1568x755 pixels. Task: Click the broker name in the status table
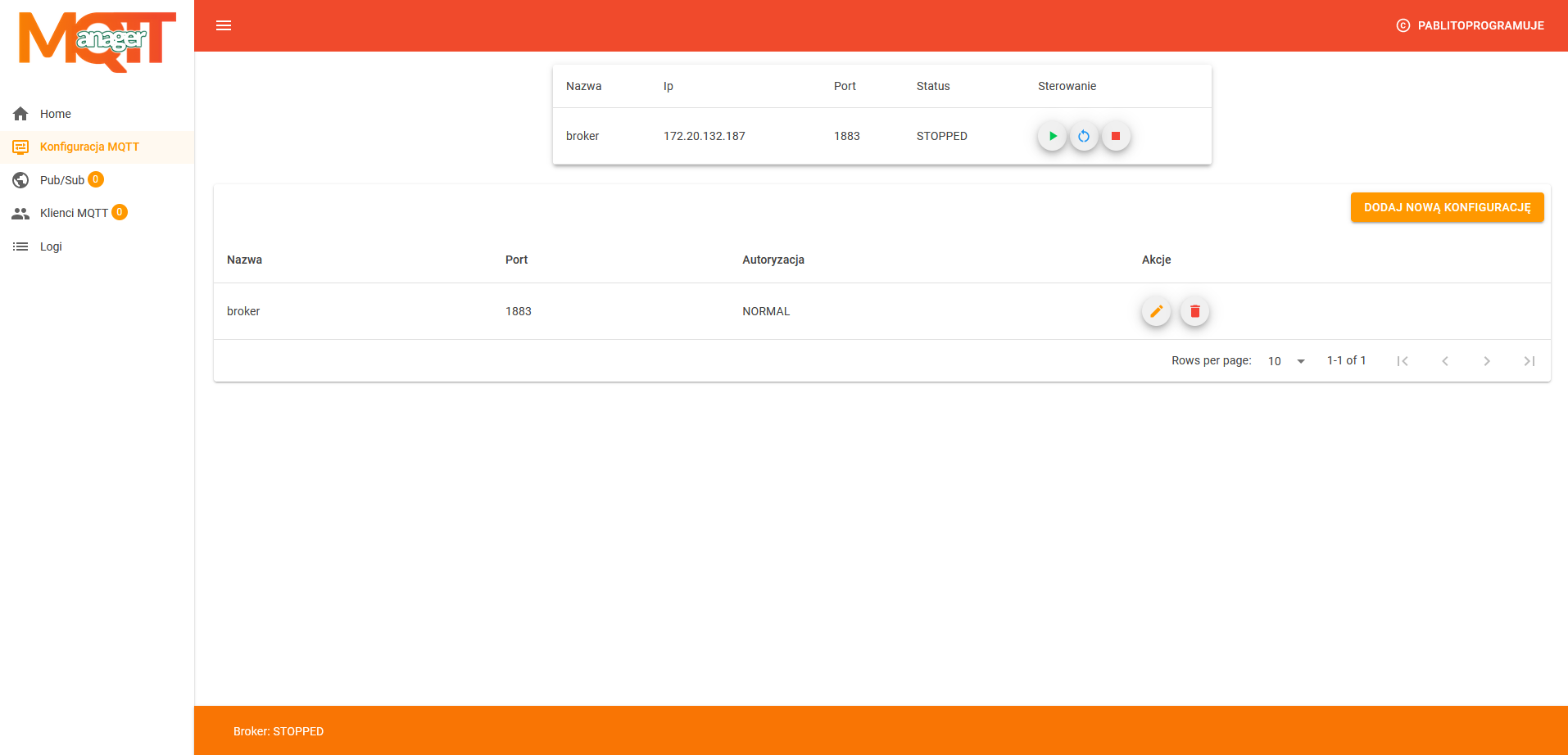(582, 136)
